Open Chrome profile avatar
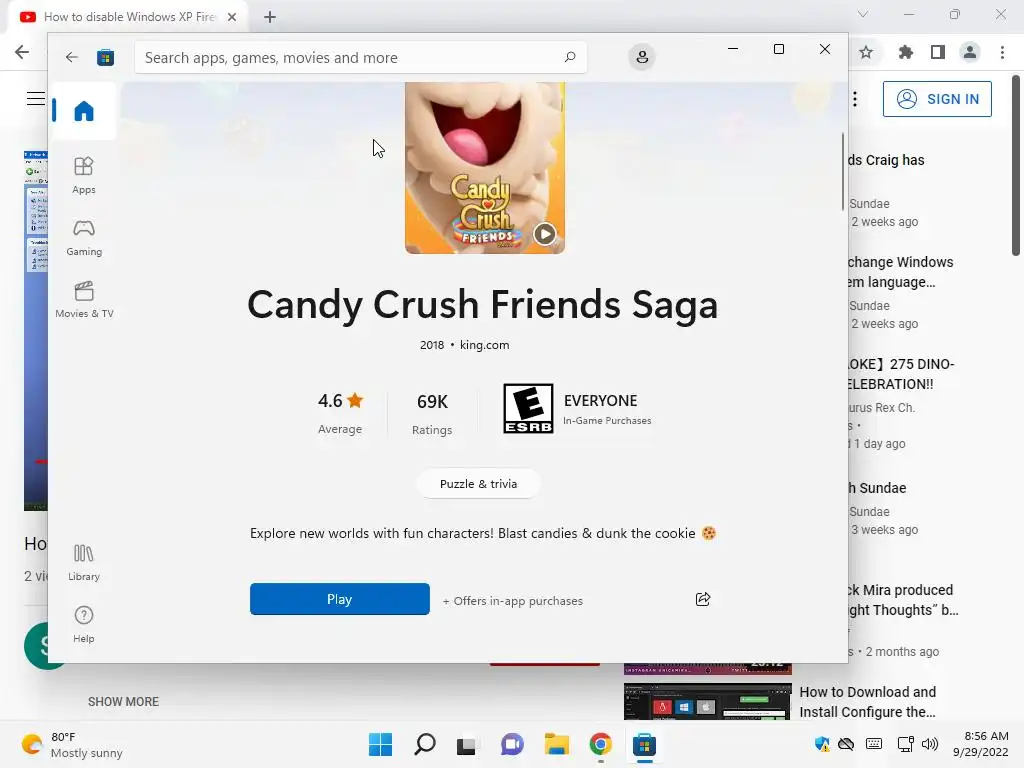The height and width of the screenshot is (768, 1024). [970, 52]
